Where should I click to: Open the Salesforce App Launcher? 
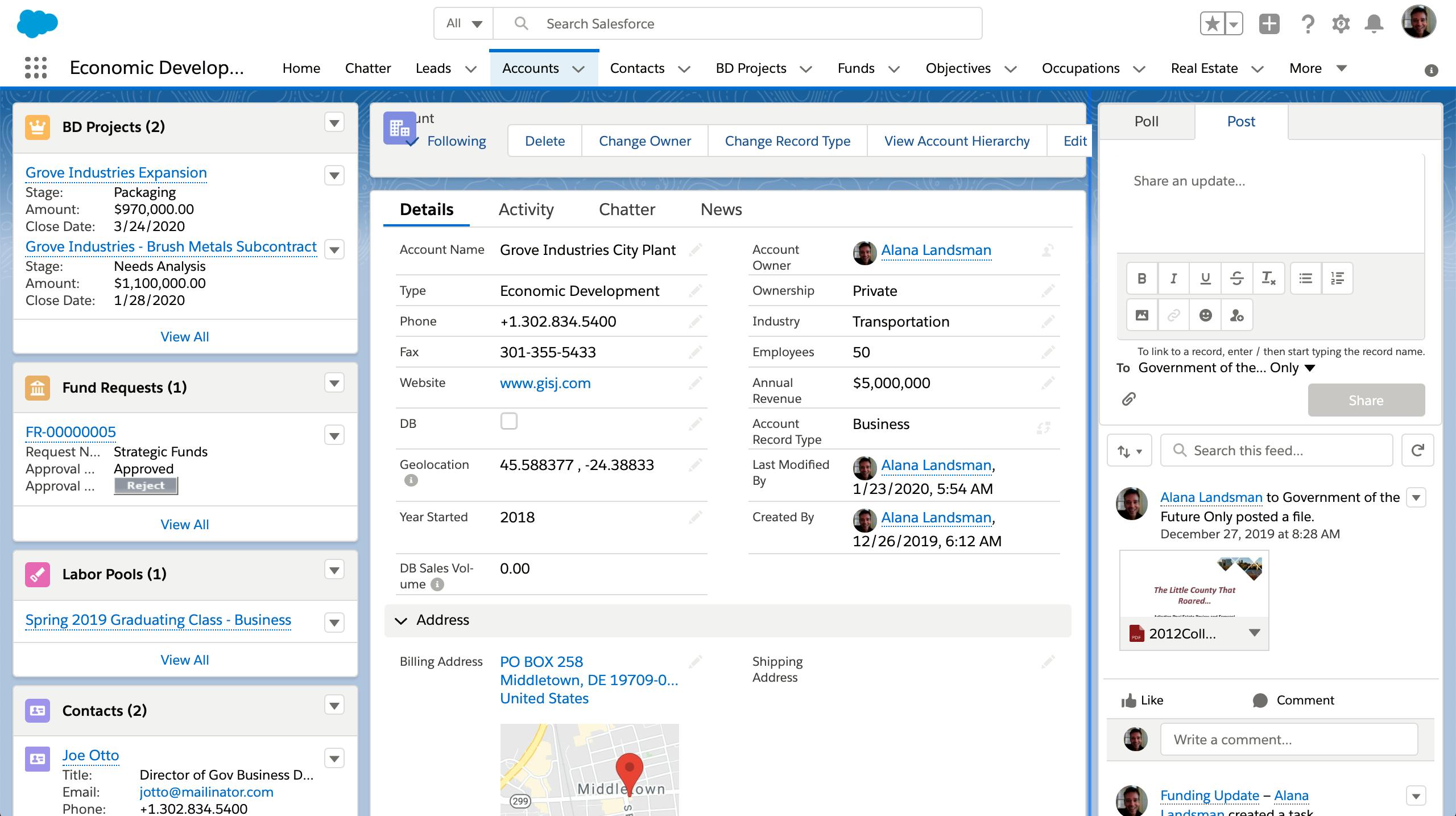[35, 68]
